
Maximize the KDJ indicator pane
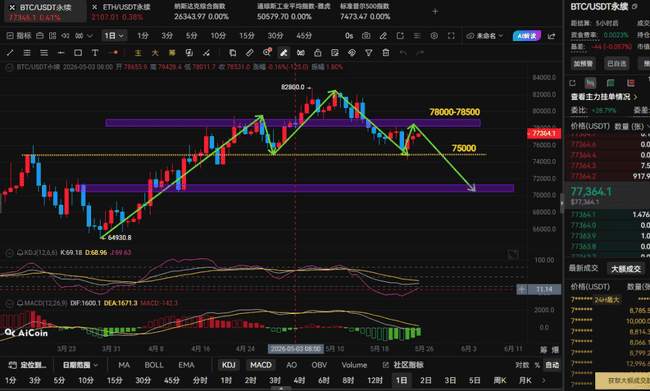(513, 255)
